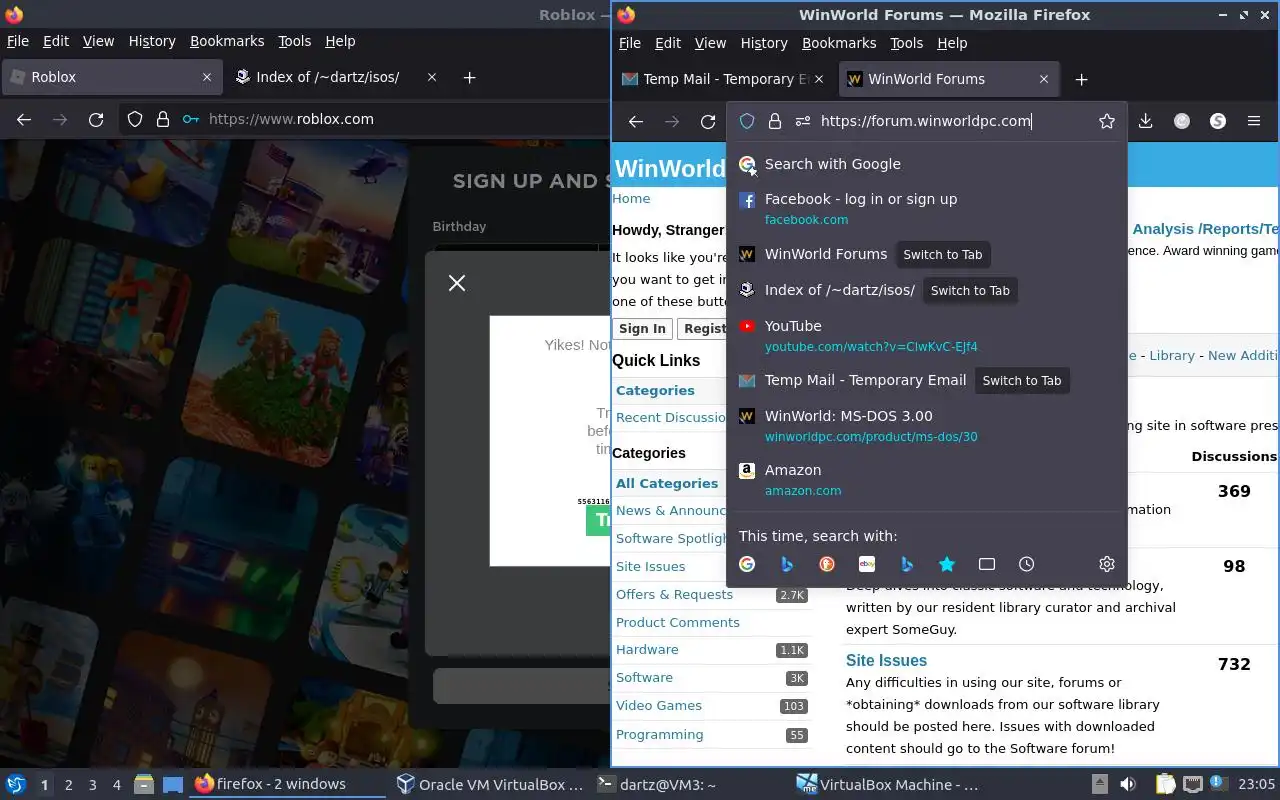Open Offers & Requests category
This screenshot has width=1280, height=800.
674,594
